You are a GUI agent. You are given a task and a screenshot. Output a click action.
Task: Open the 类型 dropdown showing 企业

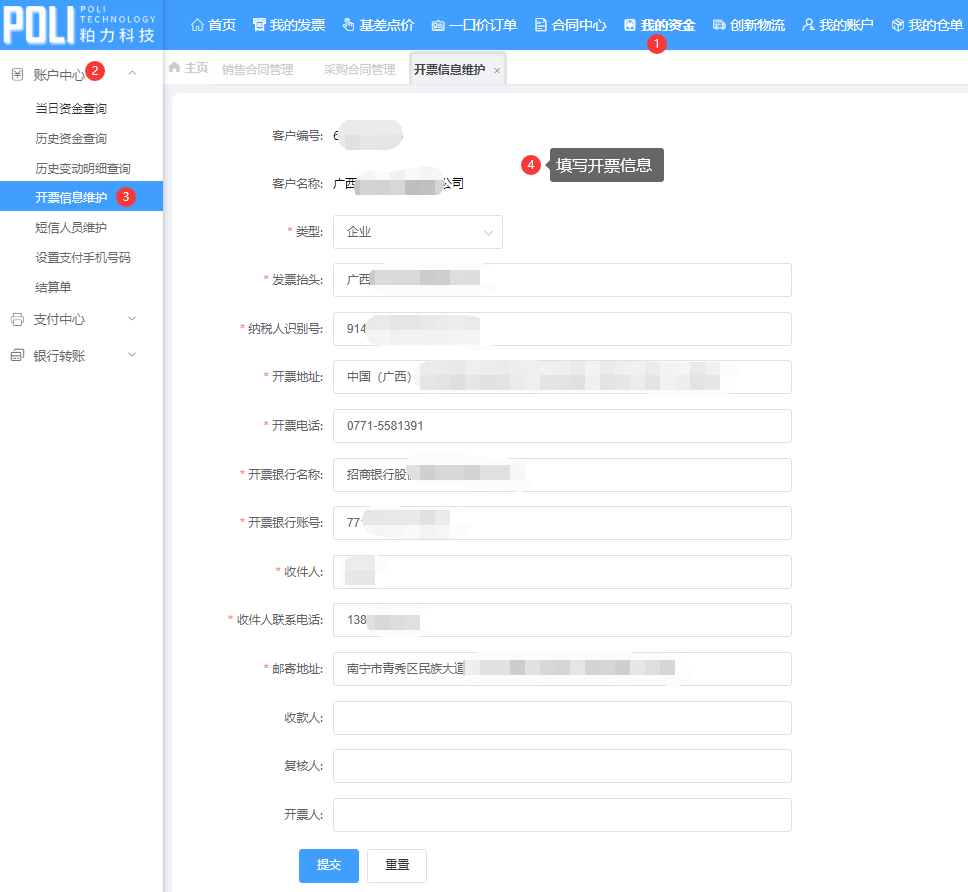[417, 232]
